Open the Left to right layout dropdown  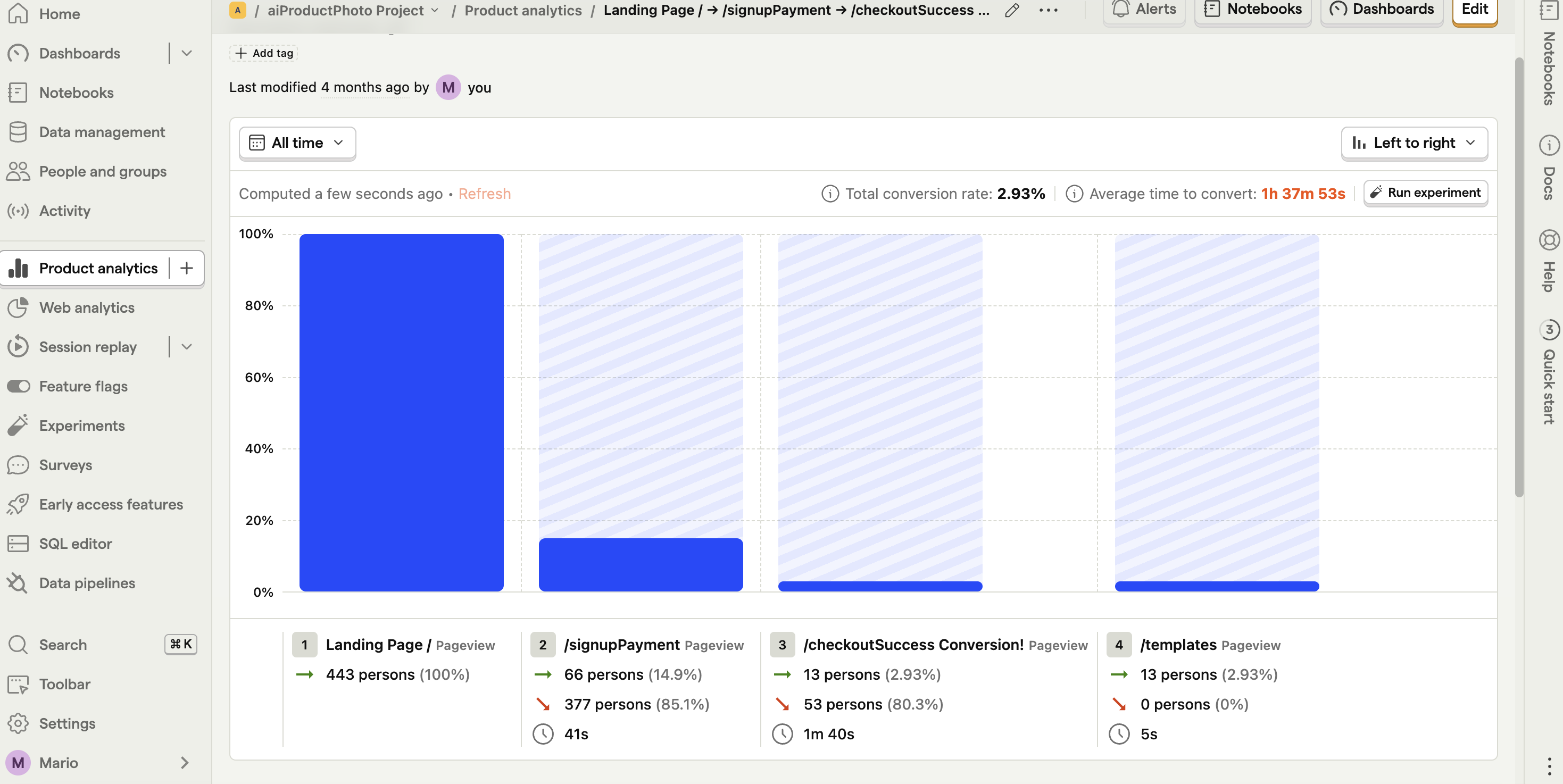point(1414,143)
